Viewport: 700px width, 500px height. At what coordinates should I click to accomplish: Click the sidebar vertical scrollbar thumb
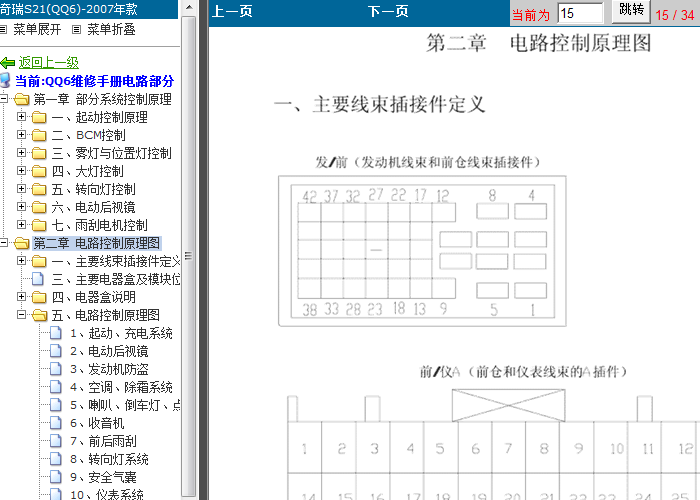pos(189,255)
